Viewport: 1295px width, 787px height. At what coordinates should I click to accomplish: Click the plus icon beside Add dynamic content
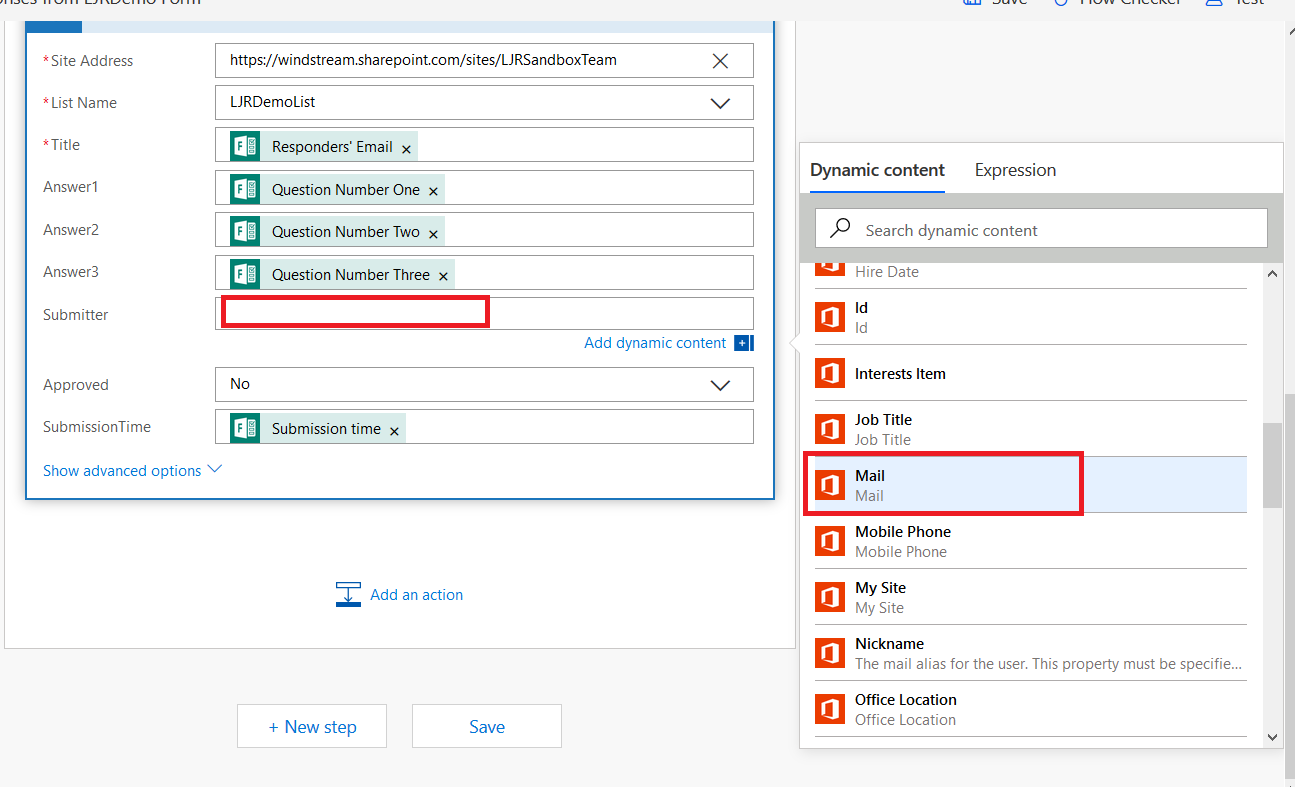[743, 343]
